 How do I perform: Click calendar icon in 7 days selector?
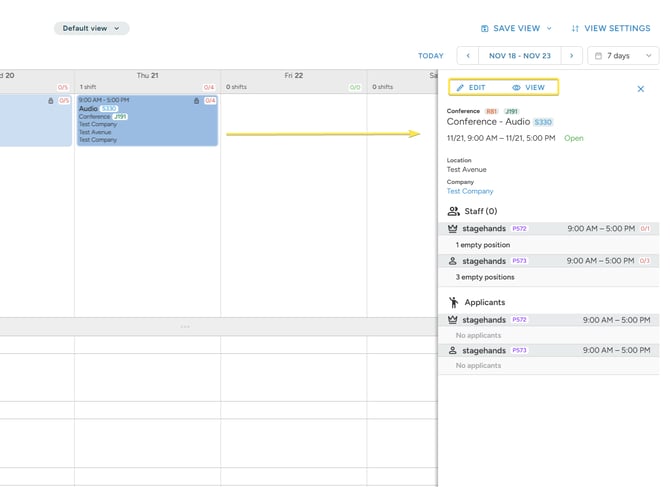coord(598,56)
